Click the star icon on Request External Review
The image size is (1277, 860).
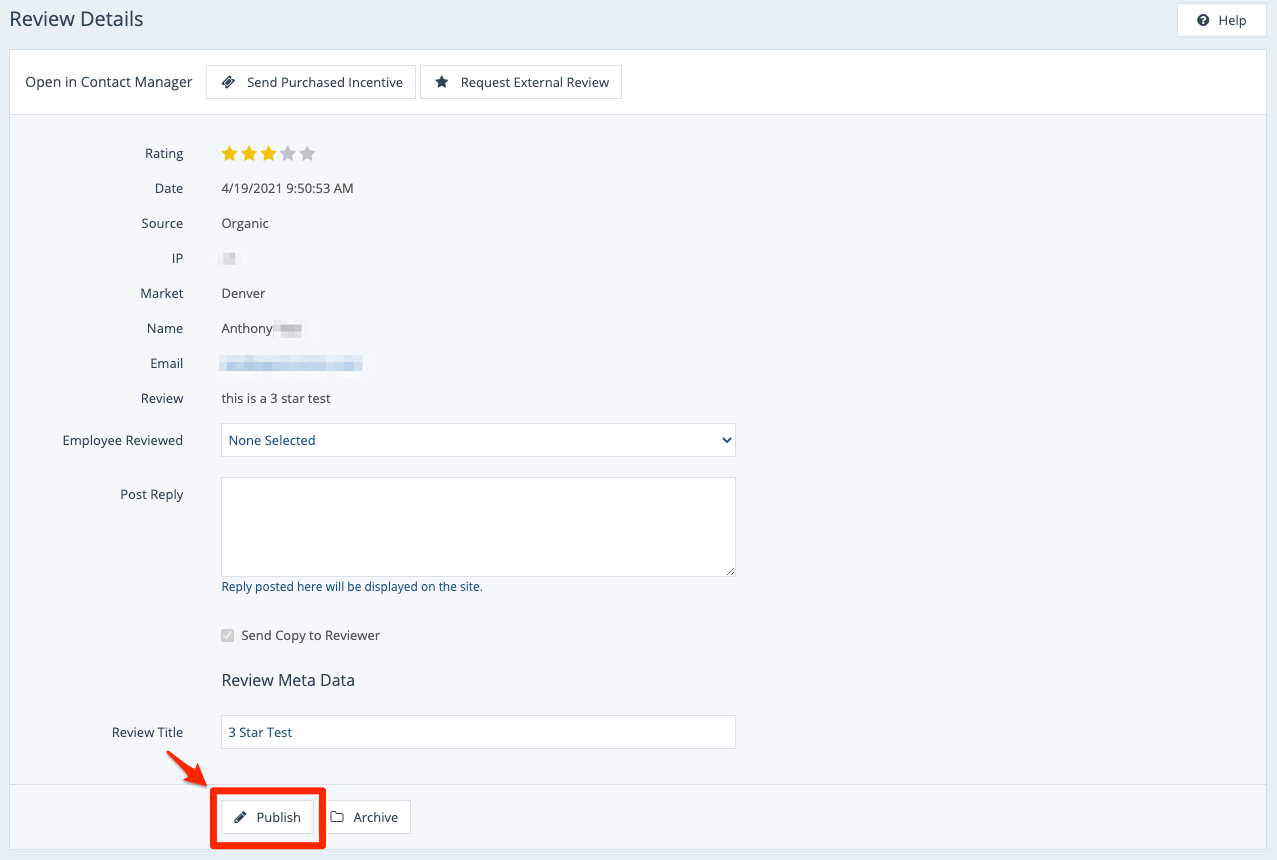pyautogui.click(x=441, y=82)
